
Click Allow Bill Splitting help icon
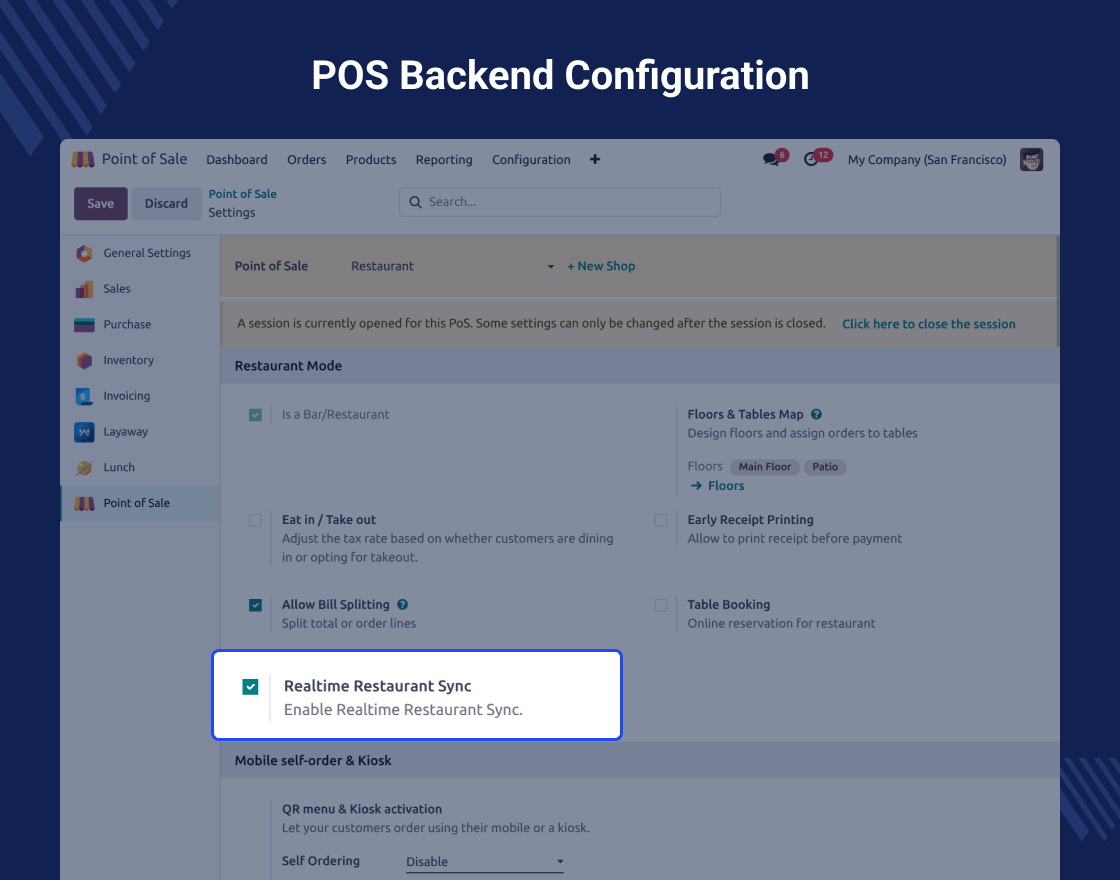[x=403, y=604]
